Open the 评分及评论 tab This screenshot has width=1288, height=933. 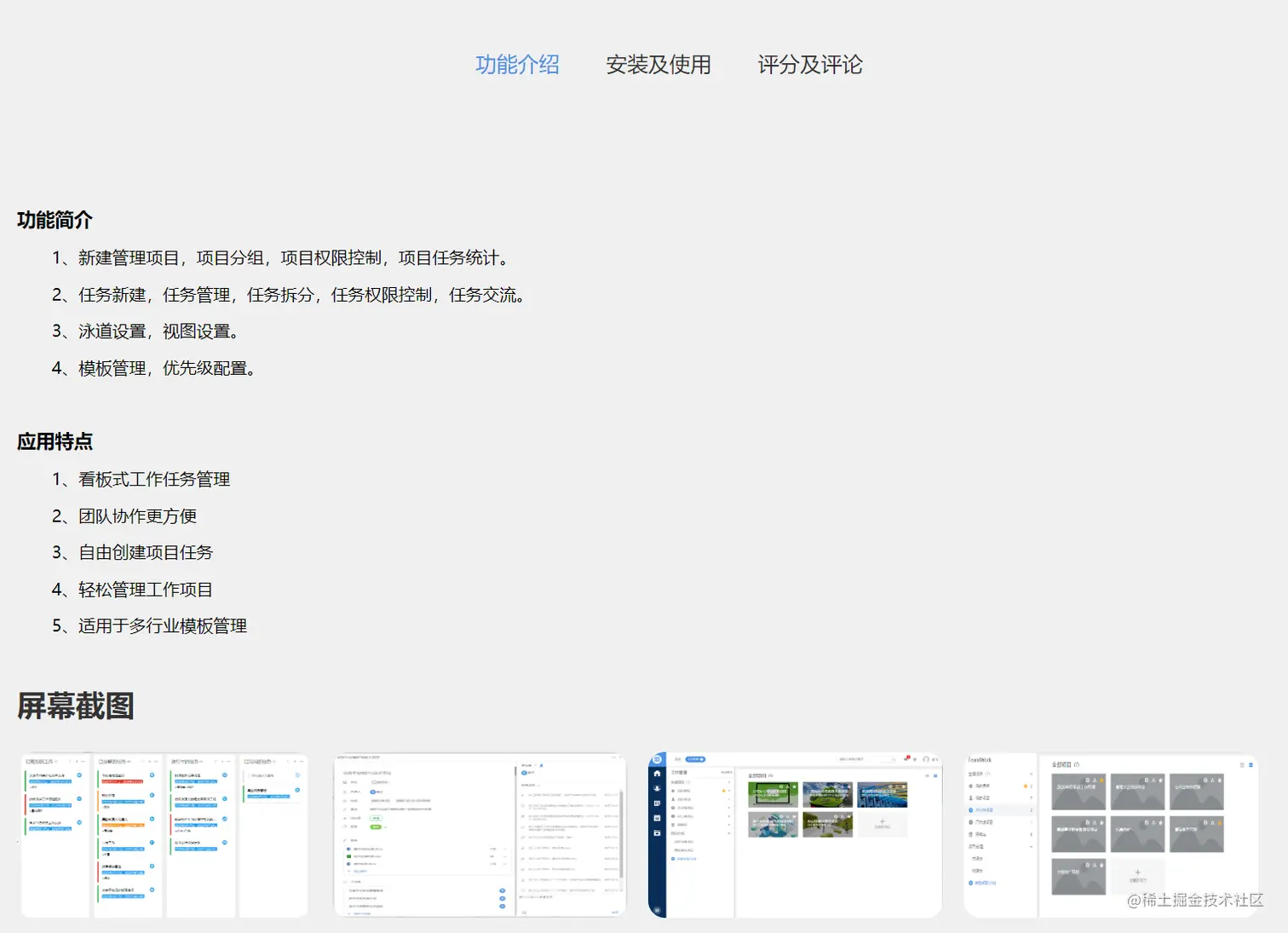point(810,65)
